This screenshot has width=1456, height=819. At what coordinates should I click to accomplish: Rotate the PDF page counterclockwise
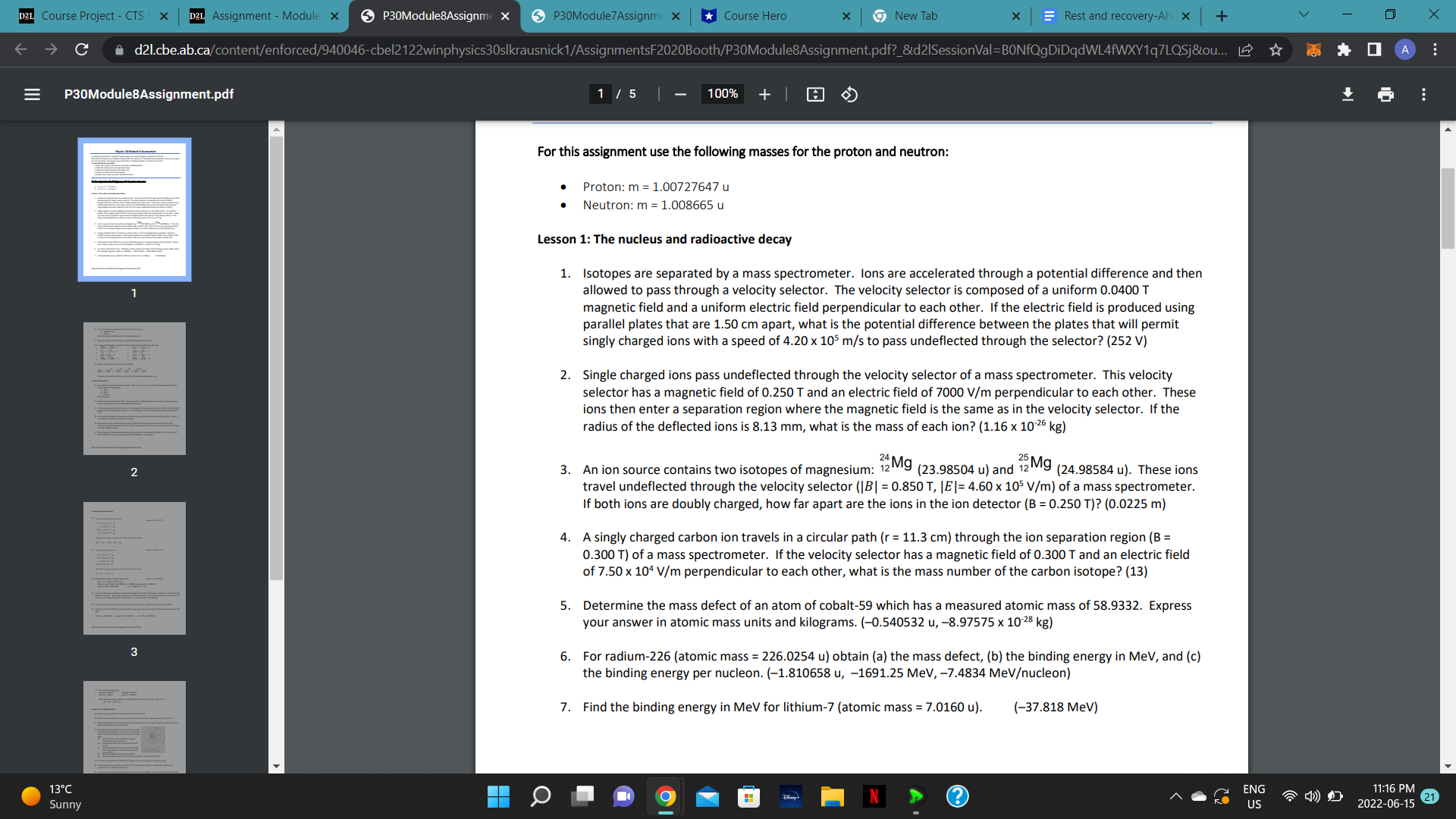tap(849, 94)
